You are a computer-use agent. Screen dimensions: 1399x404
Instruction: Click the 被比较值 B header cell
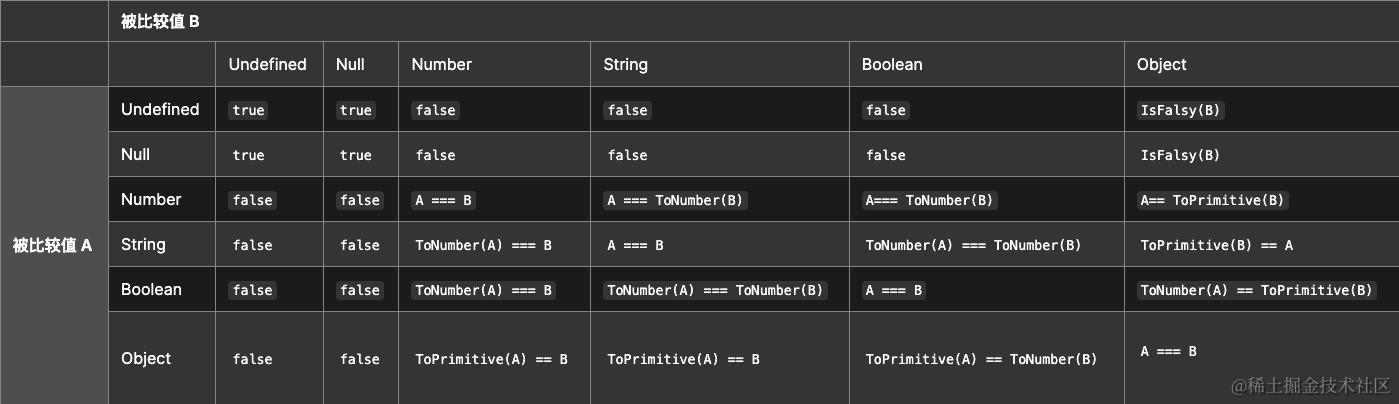pos(753,21)
